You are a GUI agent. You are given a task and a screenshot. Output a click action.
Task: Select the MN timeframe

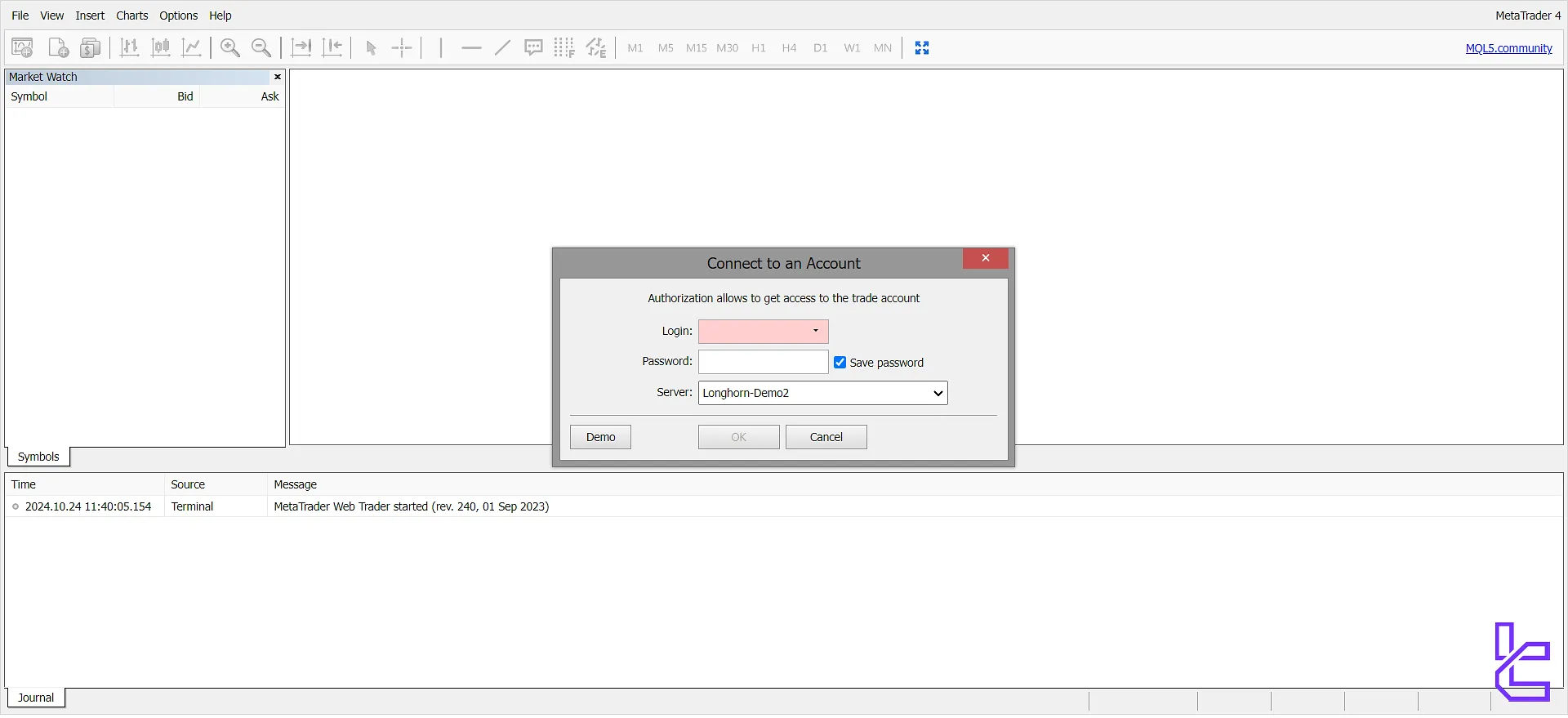click(x=883, y=48)
